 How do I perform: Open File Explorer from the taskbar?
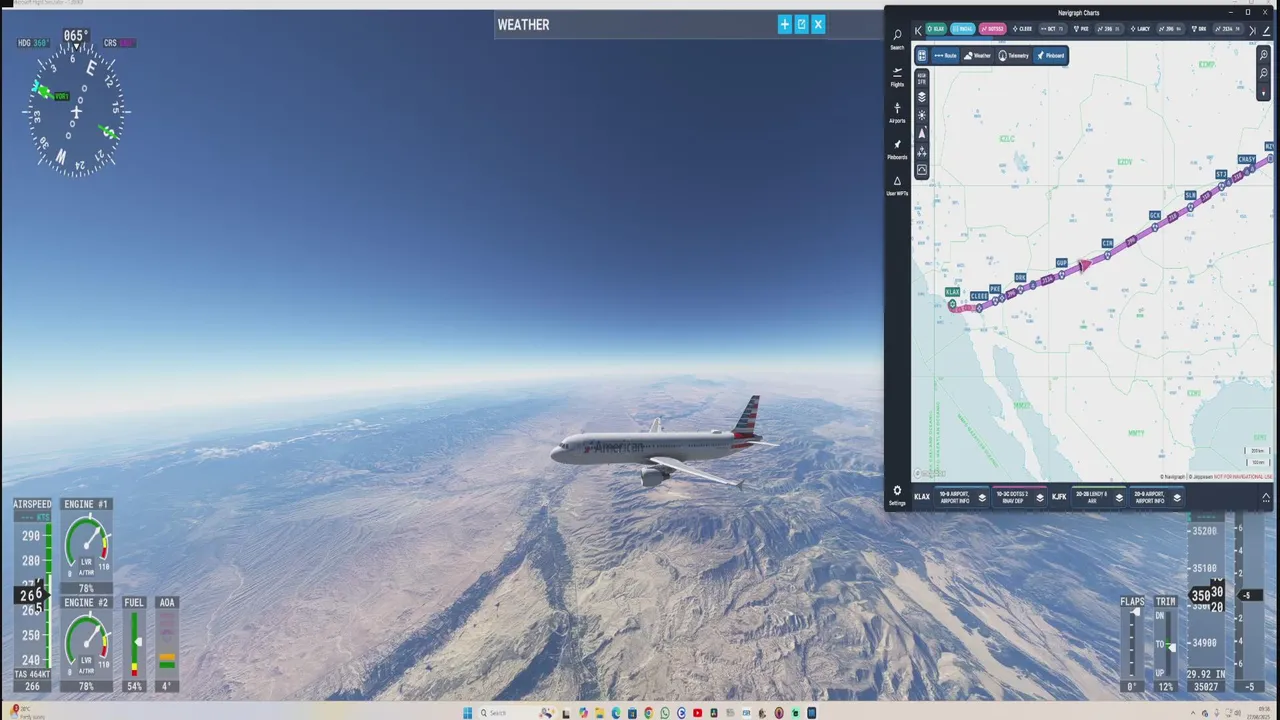pyautogui.click(x=600, y=713)
